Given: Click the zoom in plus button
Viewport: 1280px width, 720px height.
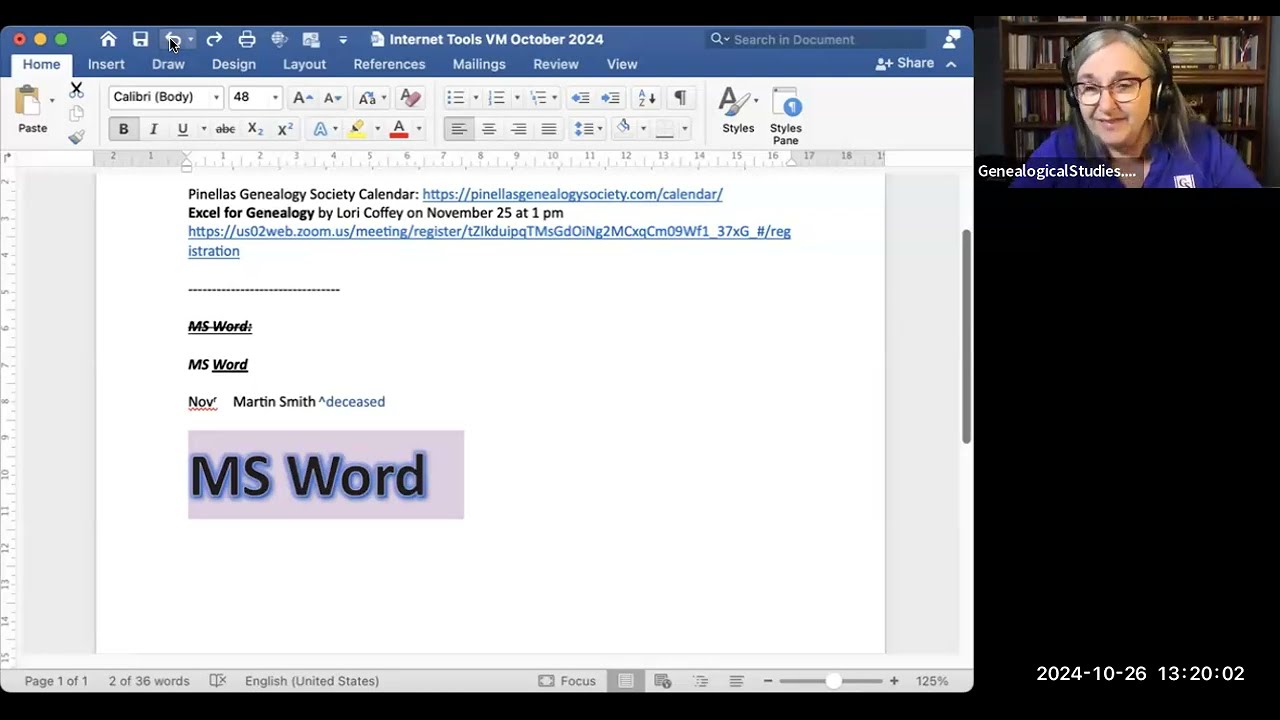Looking at the screenshot, I should click(x=894, y=681).
